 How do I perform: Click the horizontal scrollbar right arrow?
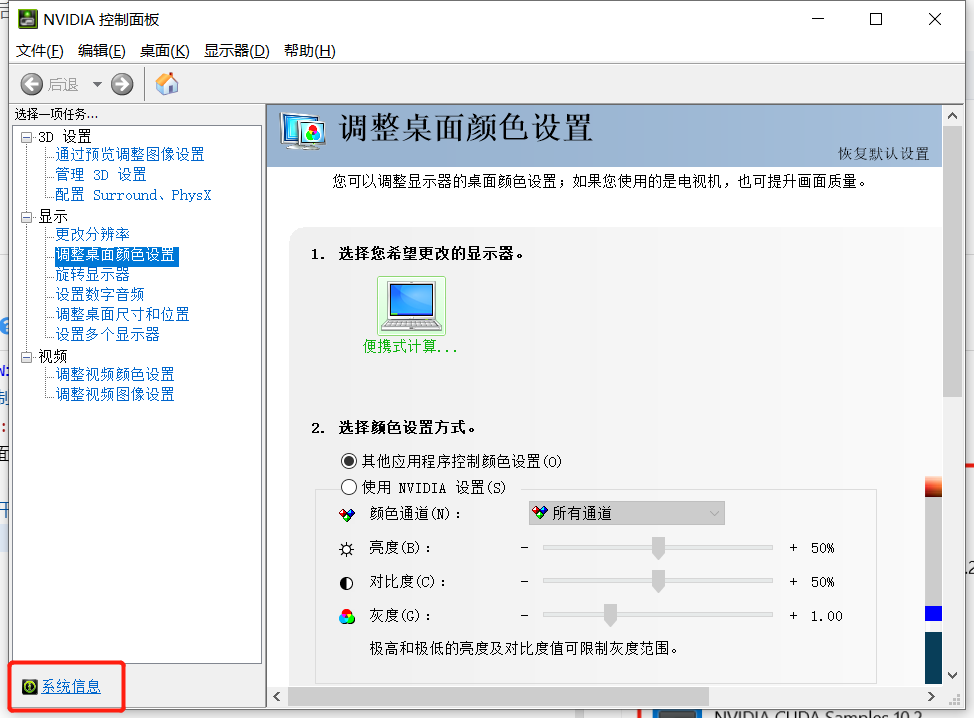coord(931,696)
